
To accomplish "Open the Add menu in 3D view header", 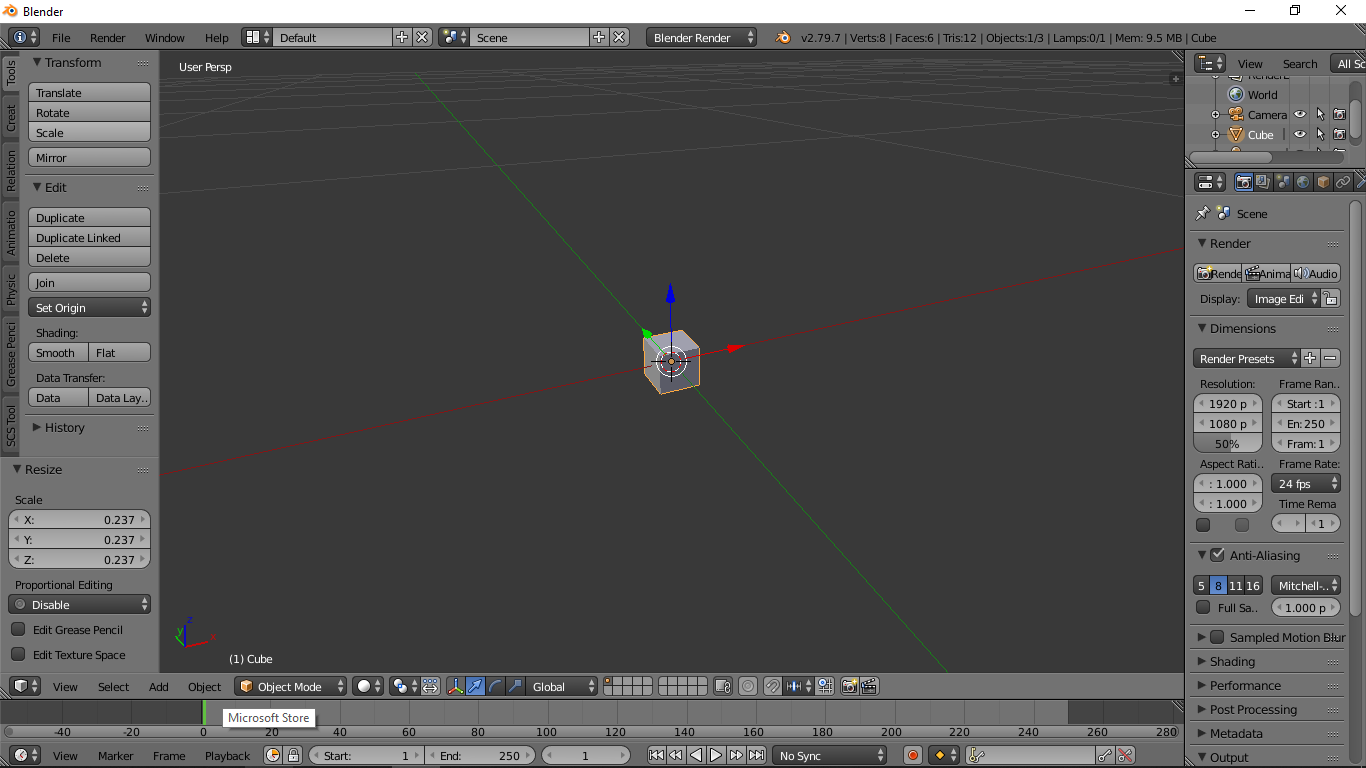I will pyautogui.click(x=159, y=686).
